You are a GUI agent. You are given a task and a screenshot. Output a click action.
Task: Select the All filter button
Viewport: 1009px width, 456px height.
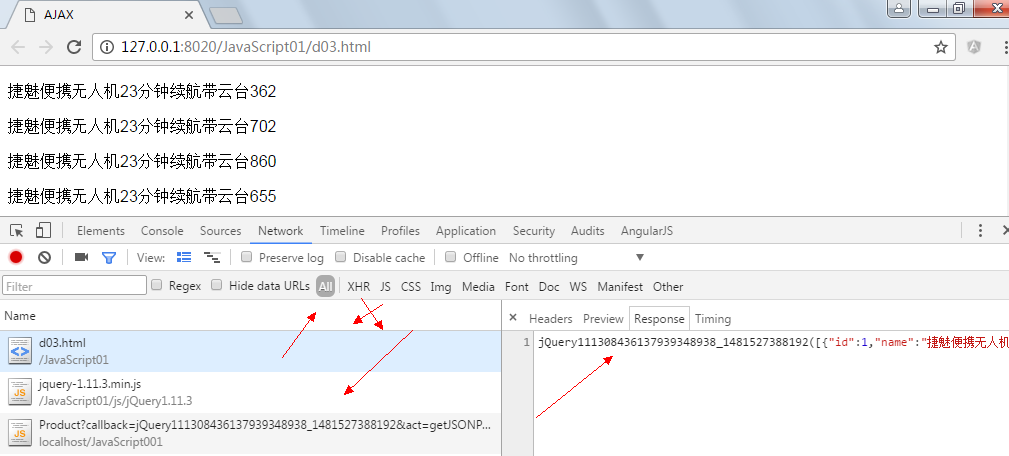[325, 286]
